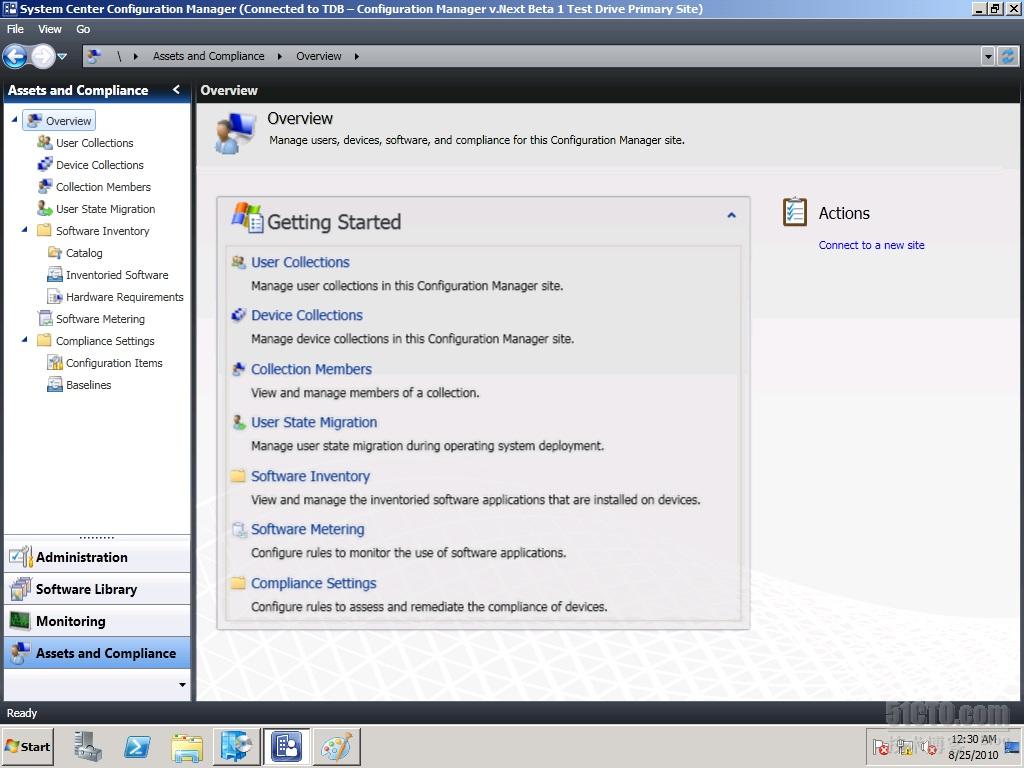
Task: Open the Compliance Settings link in Getting Started
Action: 313,583
